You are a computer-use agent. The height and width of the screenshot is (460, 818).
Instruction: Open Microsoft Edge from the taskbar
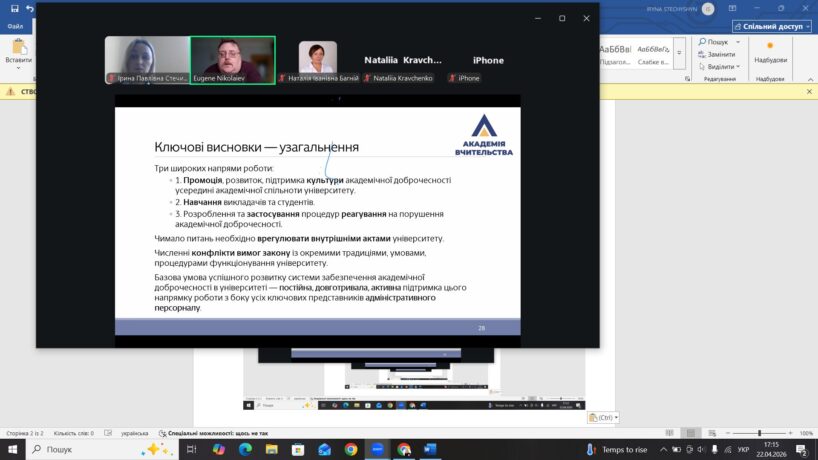[246, 450]
